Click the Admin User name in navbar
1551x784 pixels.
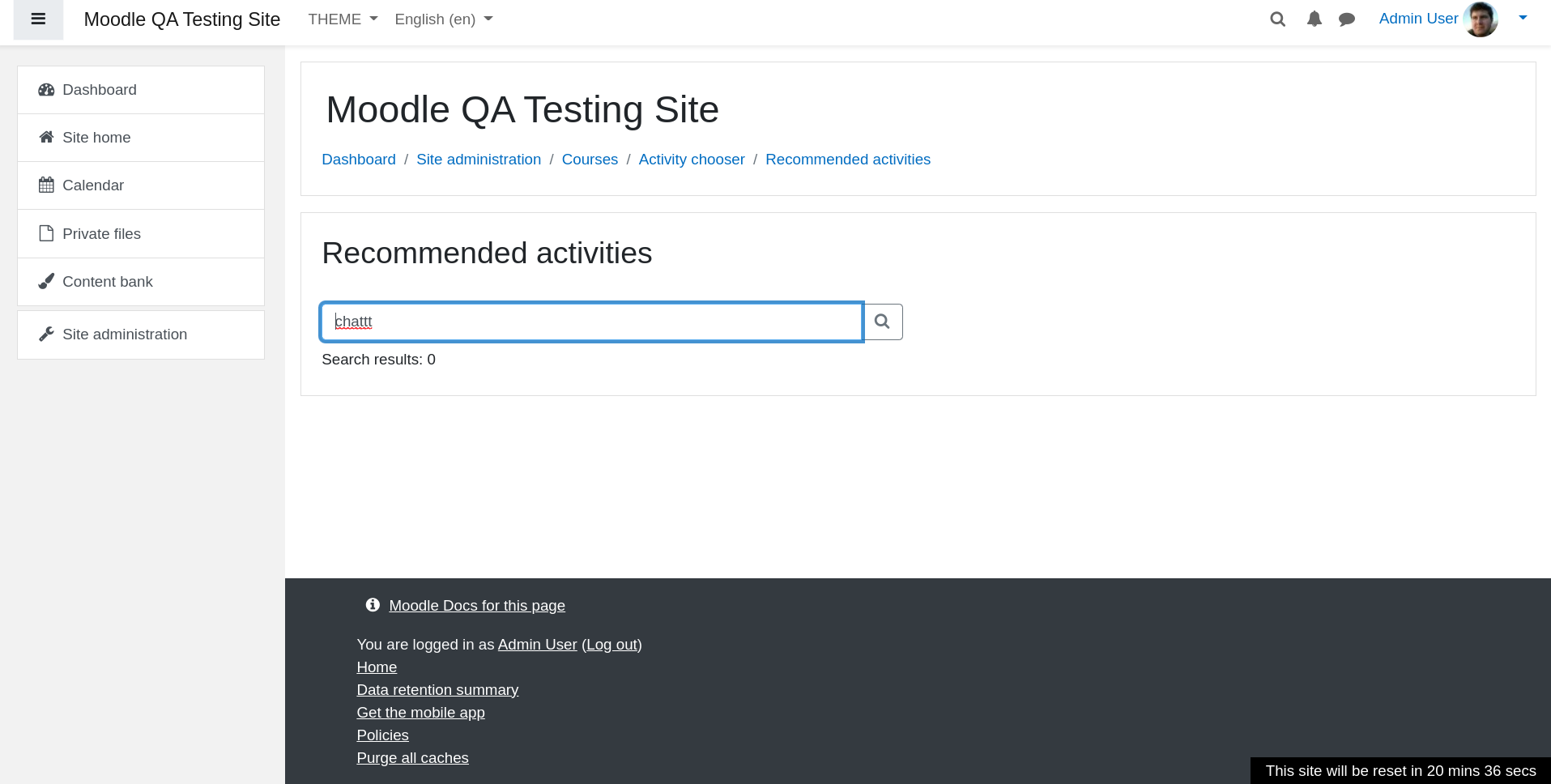coord(1418,19)
